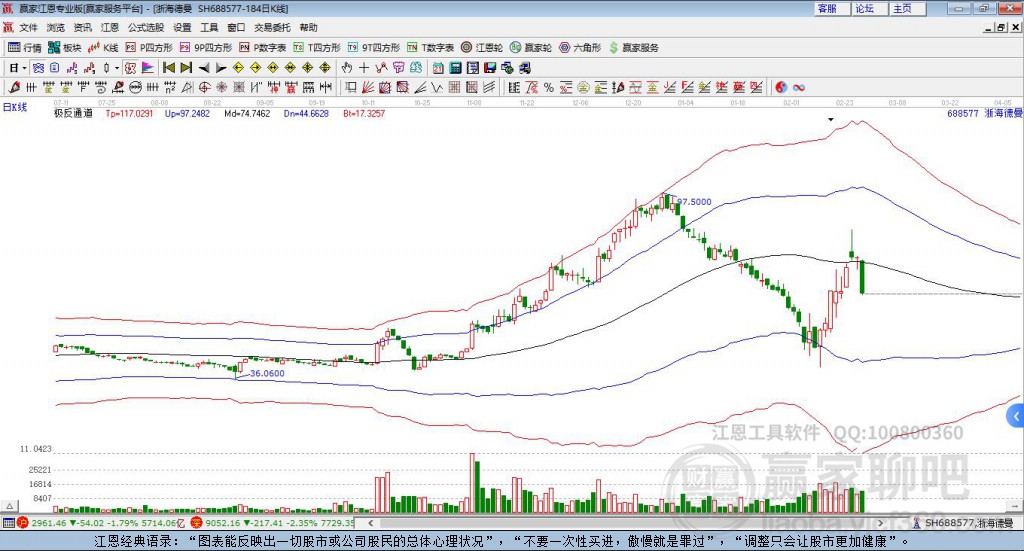Select the red pencil drawing tool
Image resolution: width=1024 pixels, height=551 pixels.
click(14, 87)
